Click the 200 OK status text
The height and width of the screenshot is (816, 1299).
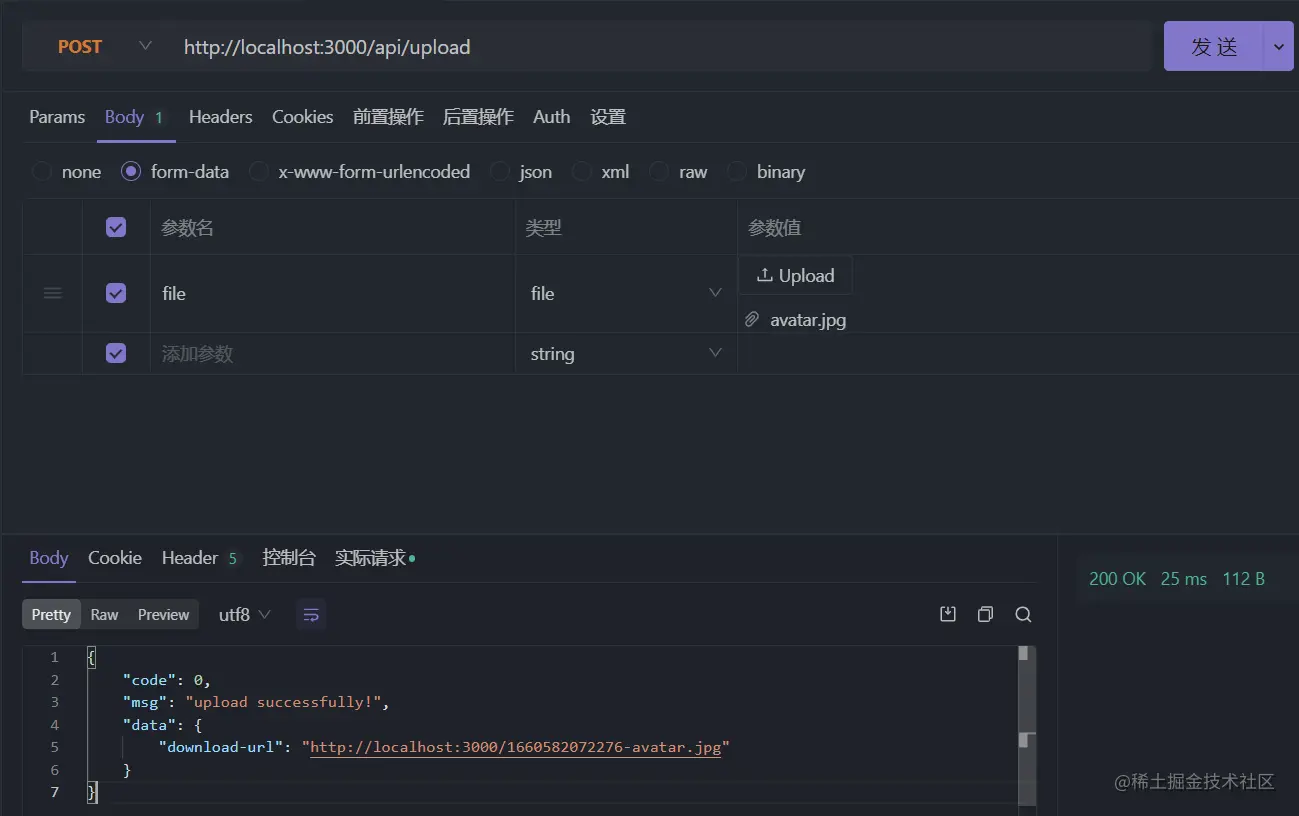[x=1117, y=579]
